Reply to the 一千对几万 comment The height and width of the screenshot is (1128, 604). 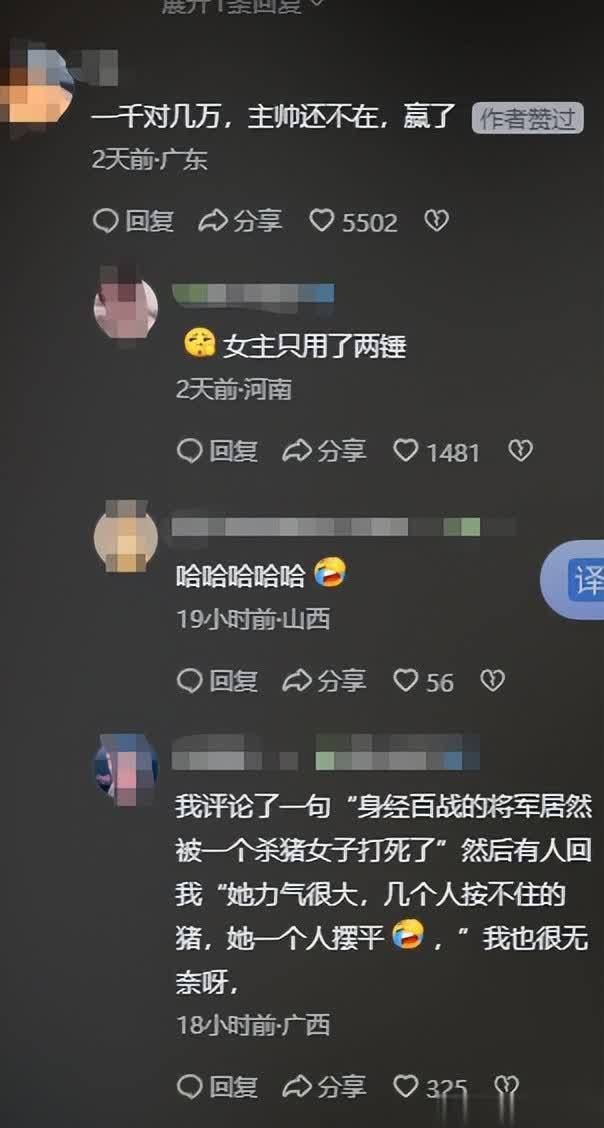coord(134,221)
